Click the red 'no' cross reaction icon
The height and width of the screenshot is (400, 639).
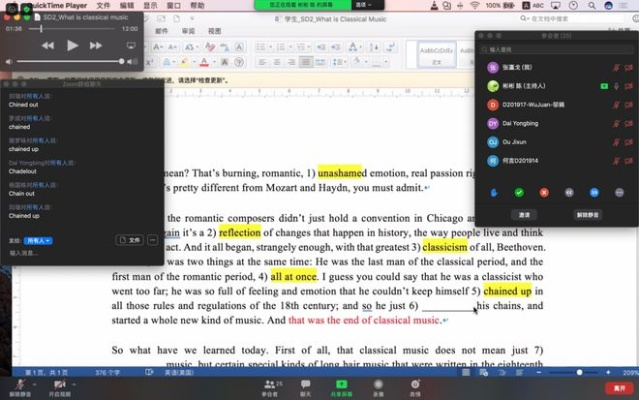[x=544, y=191]
